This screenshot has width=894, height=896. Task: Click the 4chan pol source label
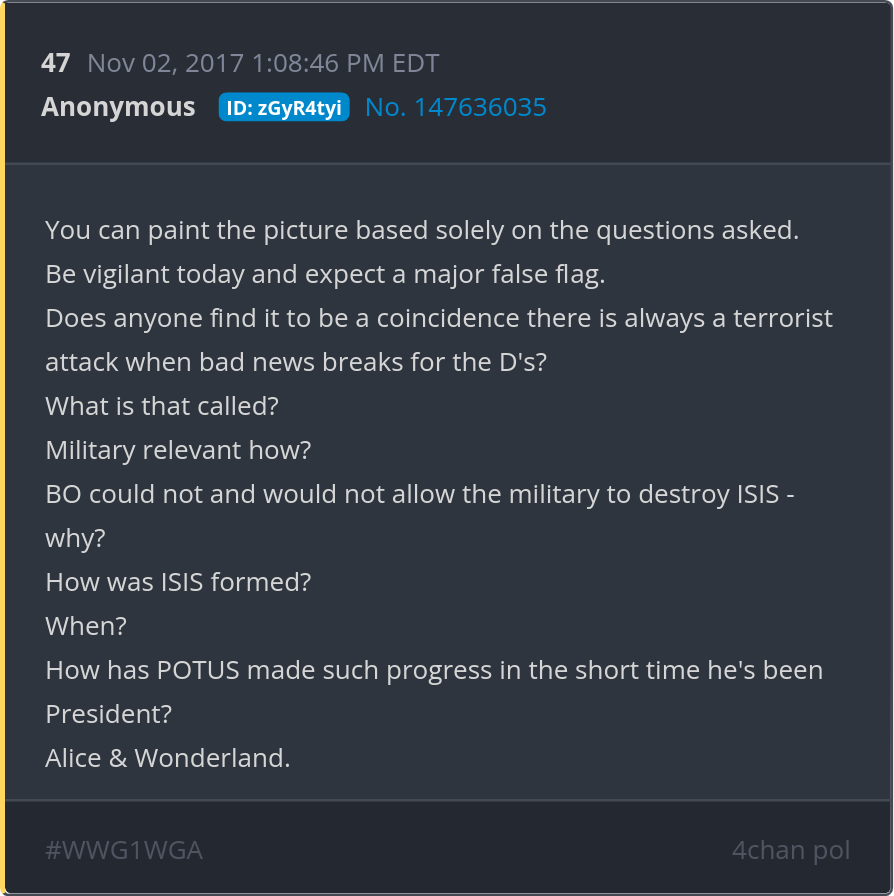pyautogui.click(x=791, y=851)
